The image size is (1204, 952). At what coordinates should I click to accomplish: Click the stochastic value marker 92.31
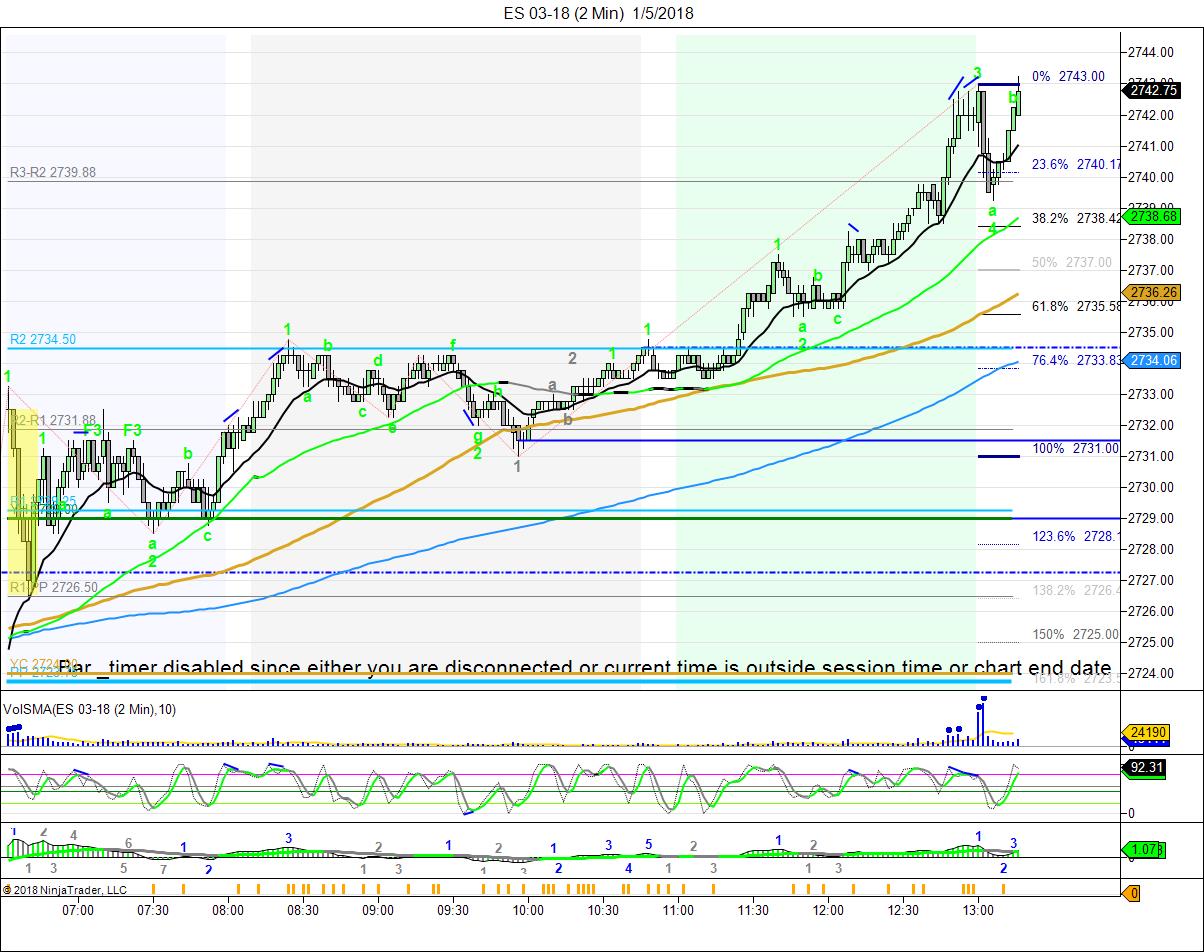coord(1146,769)
